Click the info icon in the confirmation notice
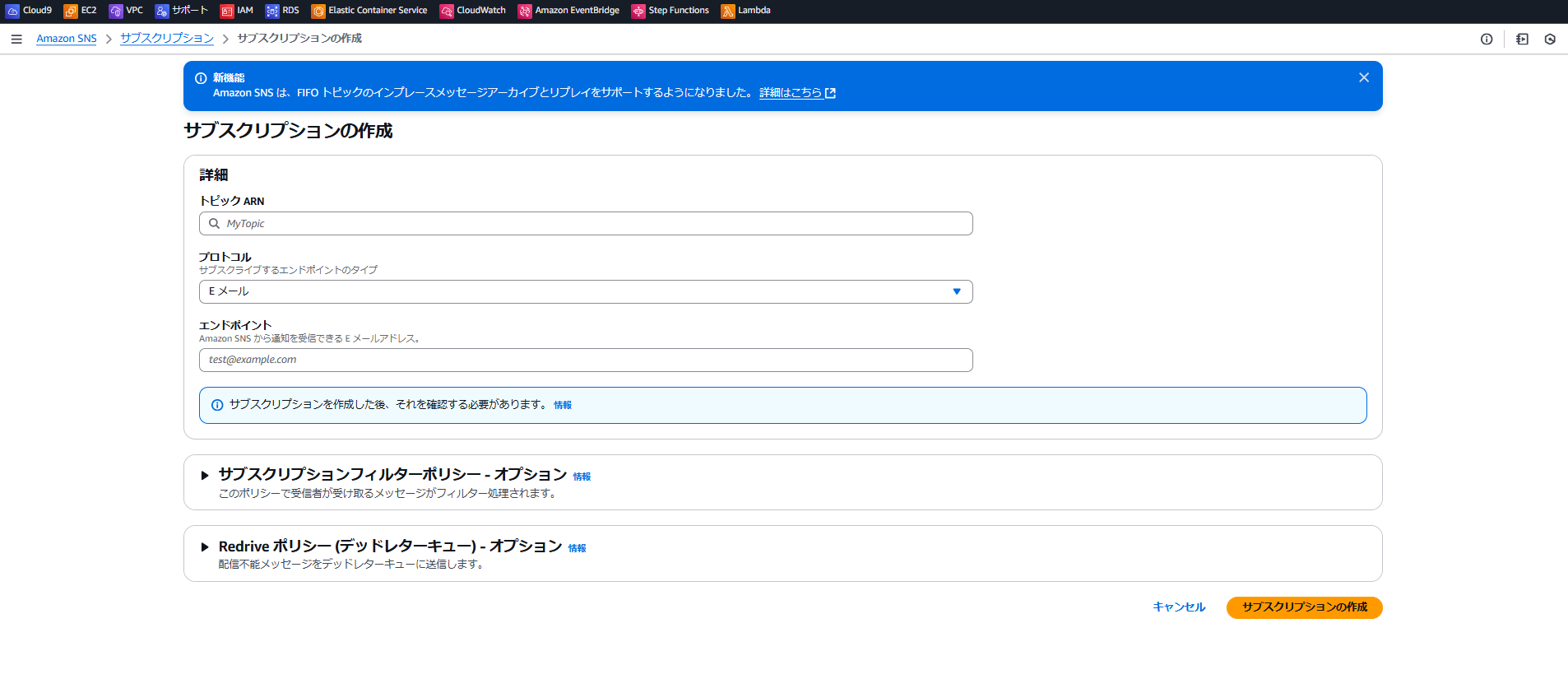The width and height of the screenshot is (1568, 693). click(217, 405)
